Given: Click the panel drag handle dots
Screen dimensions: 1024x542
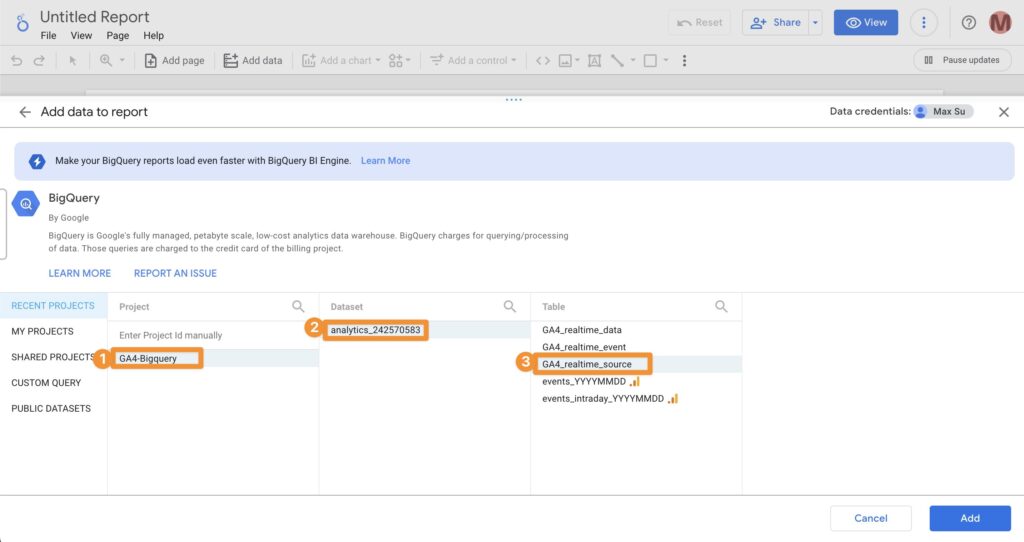Looking at the screenshot, I should (x=513, y=100).
